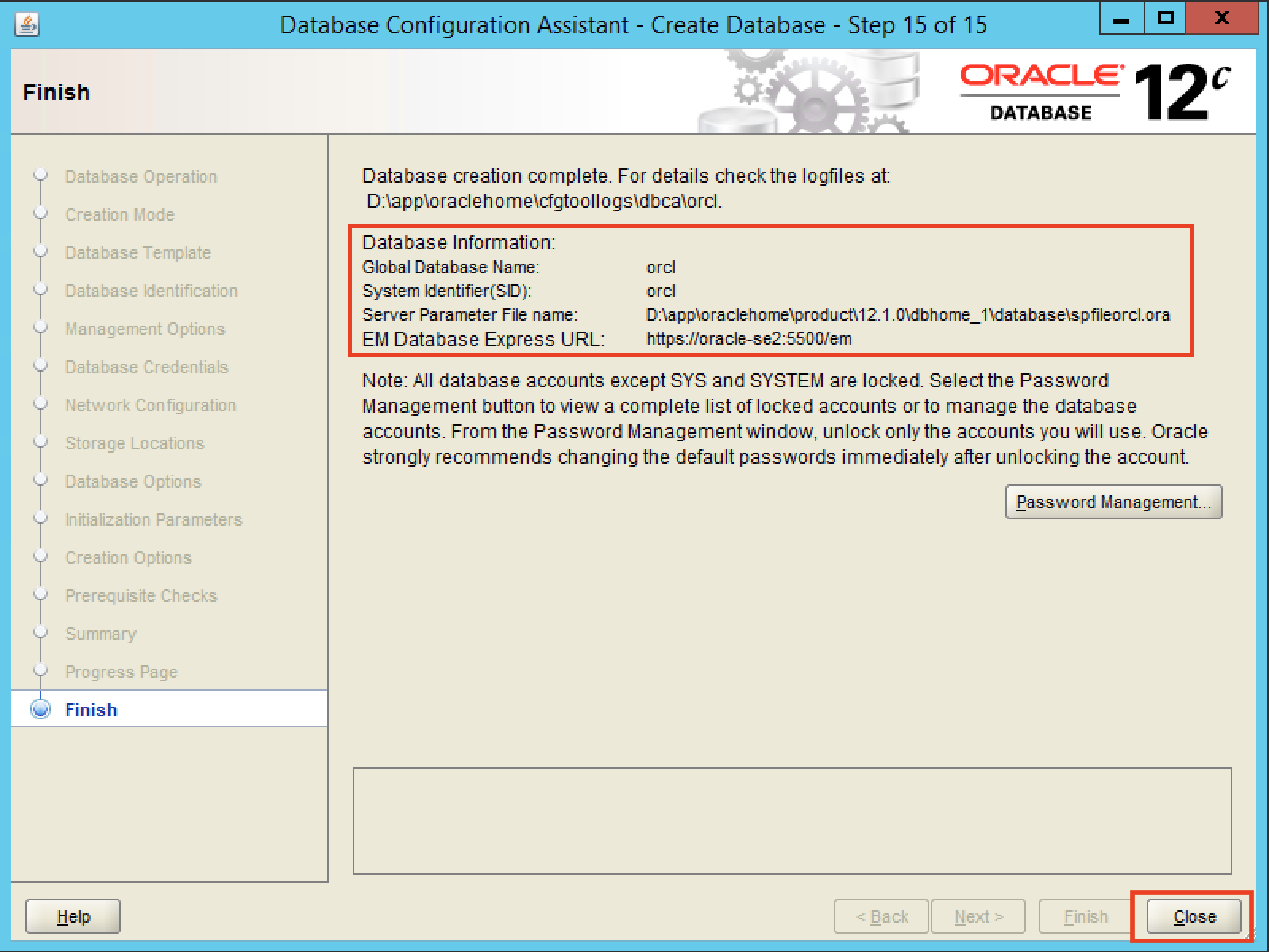Select the Database Template step
This screenshot has width=1269, height=952.
click(138, 252)
